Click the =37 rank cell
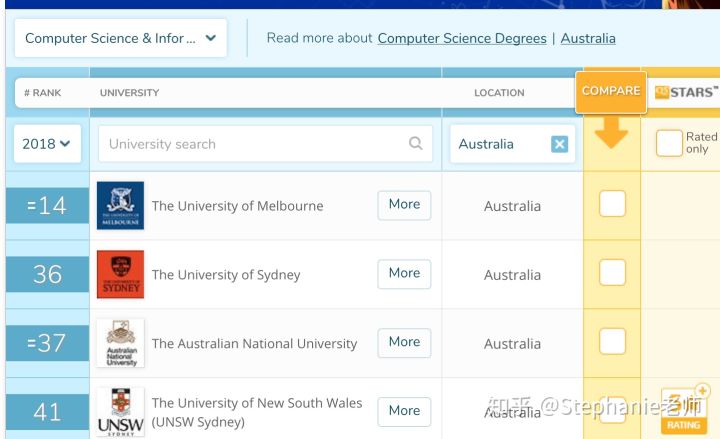The image size is (720, 439). [x=47, y=343]
